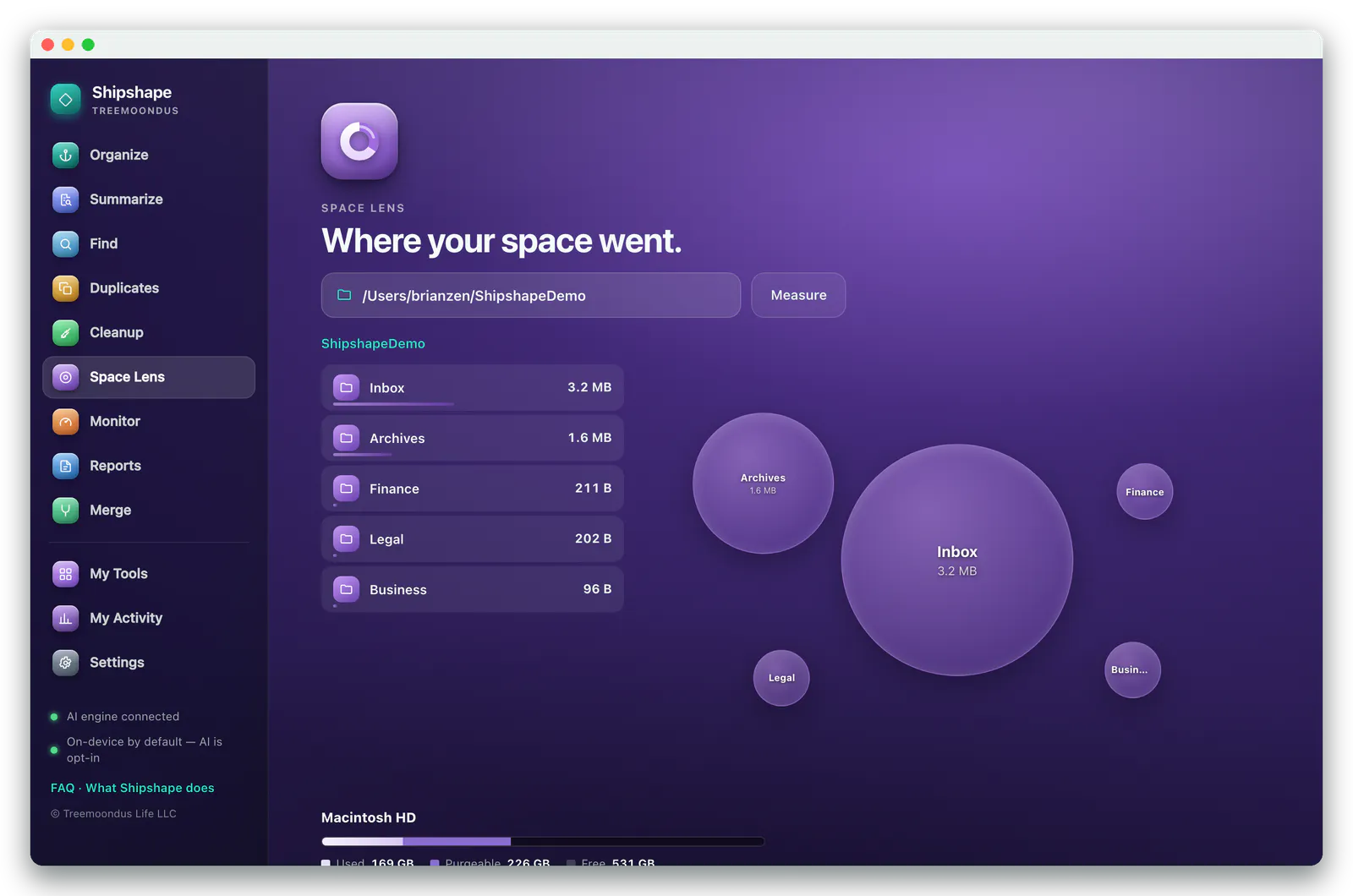Click the Finance bubble
The height and width of the screenshot is (896, 1353).
coord(1145,491)
